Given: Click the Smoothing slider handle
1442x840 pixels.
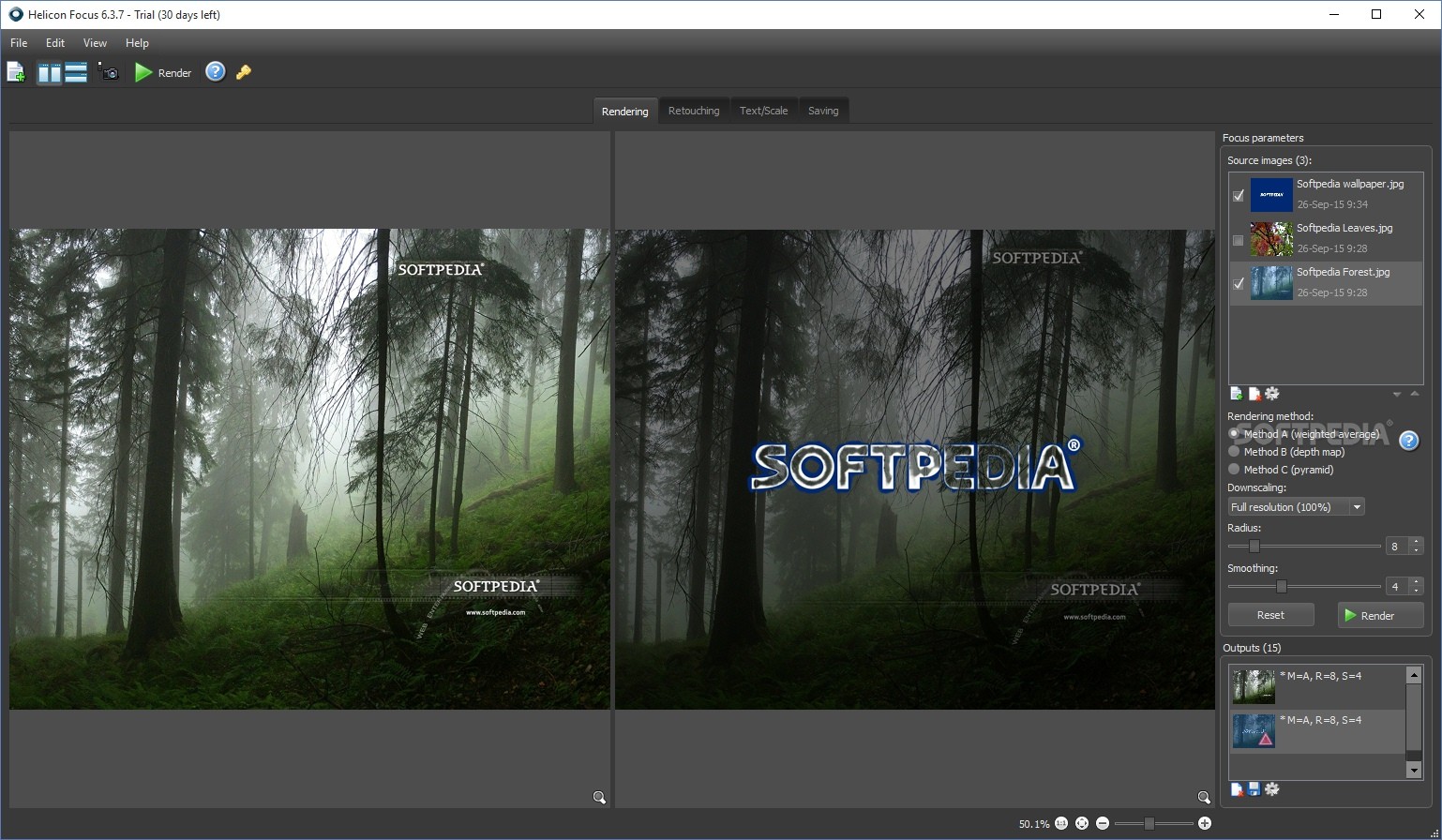Looking at the screenshot, I should point(1281,587).
